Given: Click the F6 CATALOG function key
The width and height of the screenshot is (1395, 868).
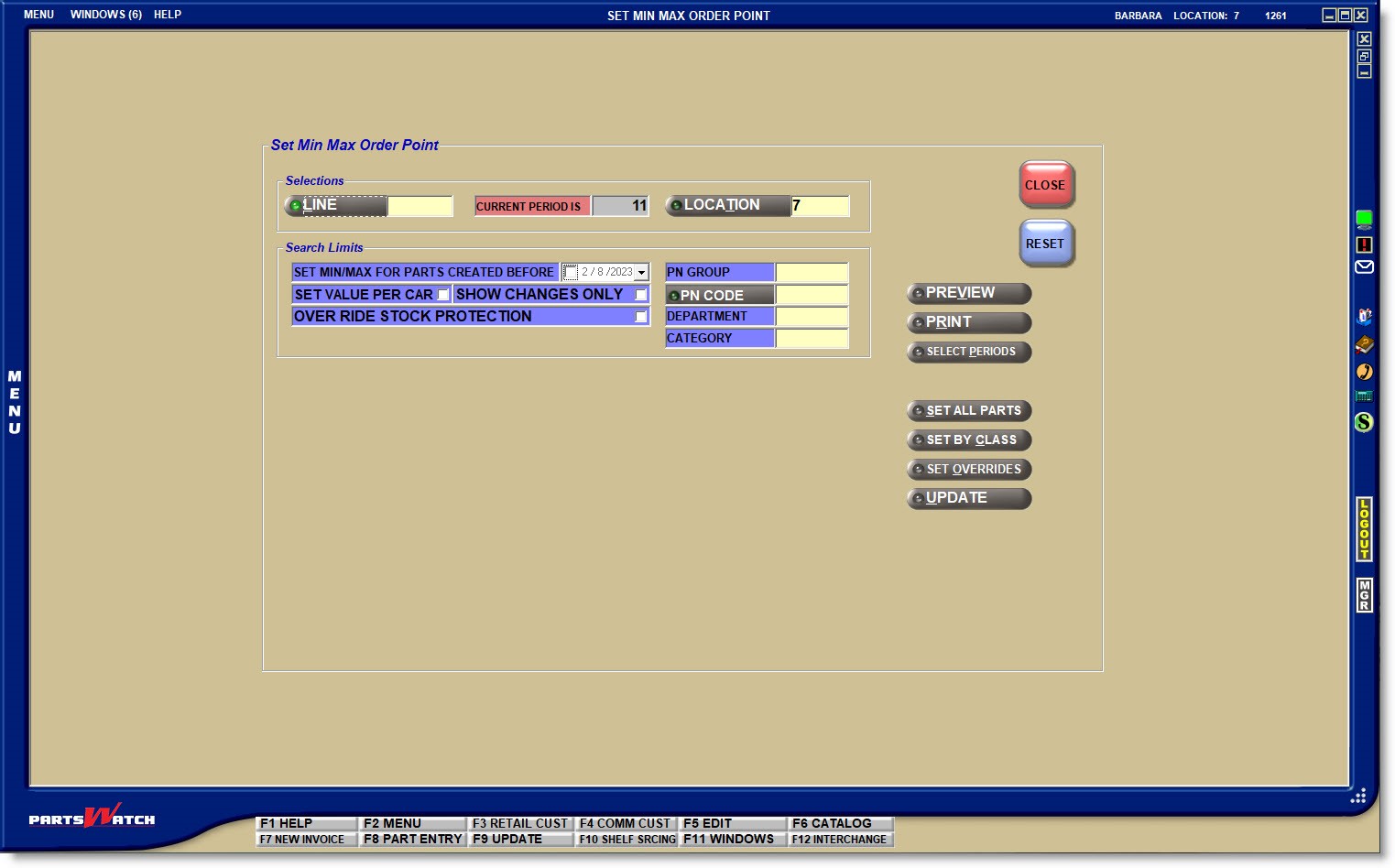Looking at the screenshot, I should pyautogui.click(x=840, y=823).
